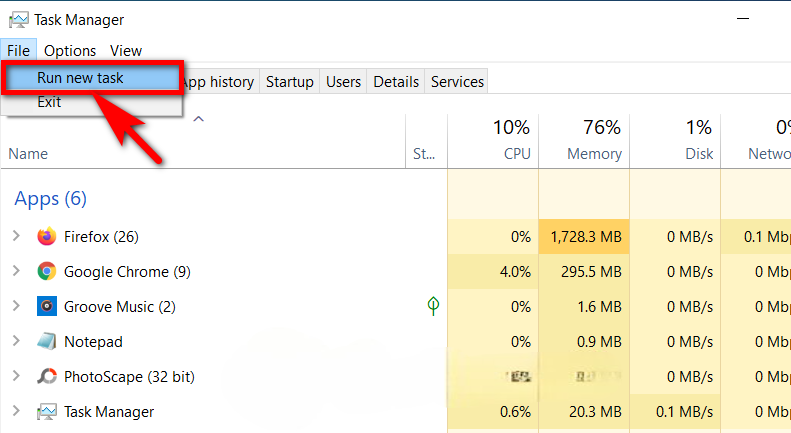Click the Task Manager title bar icon
791x433 pixels.
coord(18,19)
